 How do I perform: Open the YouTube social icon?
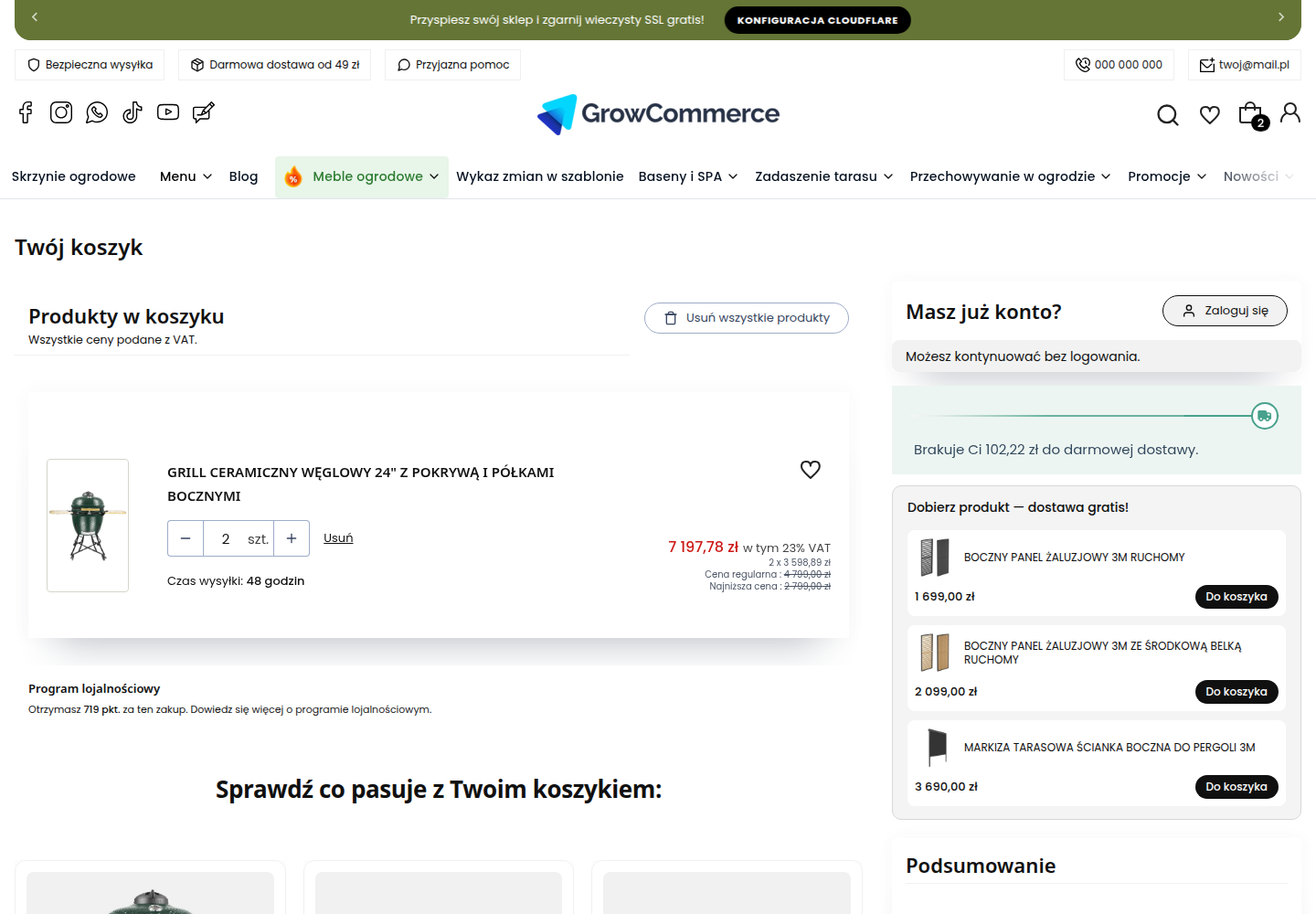pyautogui.click(x=168, y=112)
